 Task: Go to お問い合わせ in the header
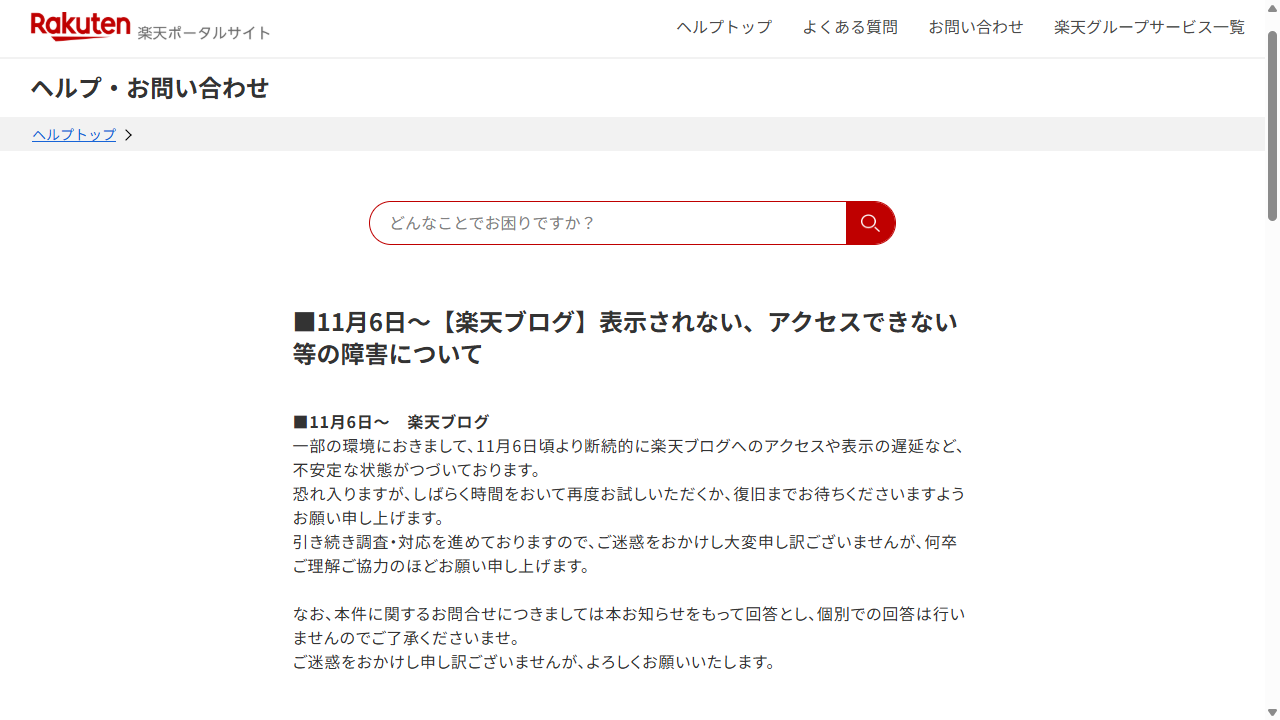(975, 27)
